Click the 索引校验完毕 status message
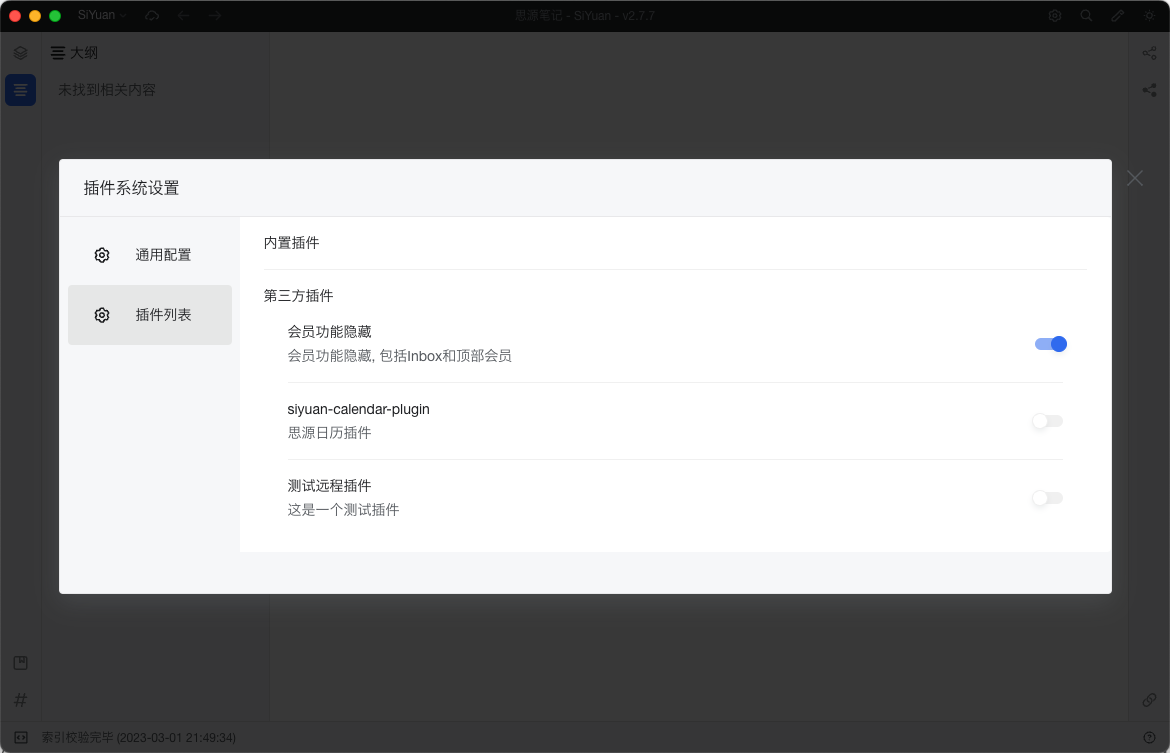The image size is (1170, 753). tap(139, 737)
